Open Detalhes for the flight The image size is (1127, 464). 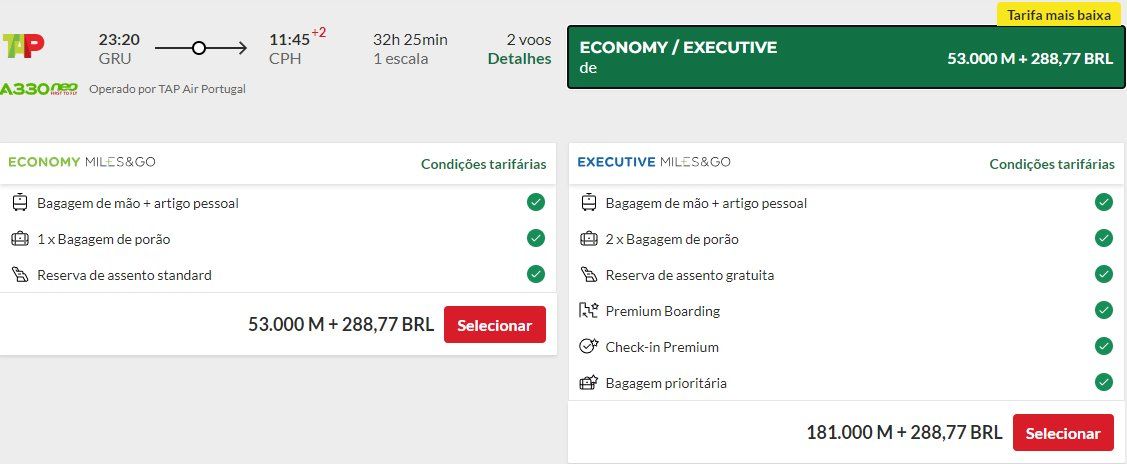click(519, 59)
